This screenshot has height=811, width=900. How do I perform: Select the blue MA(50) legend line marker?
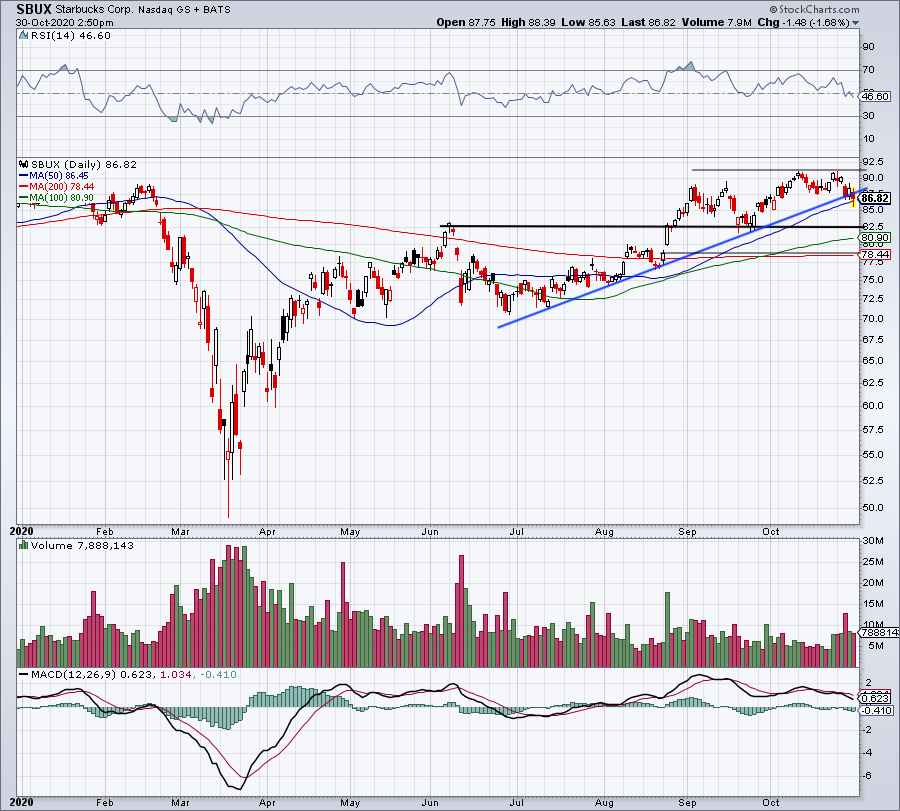(24, 176)
